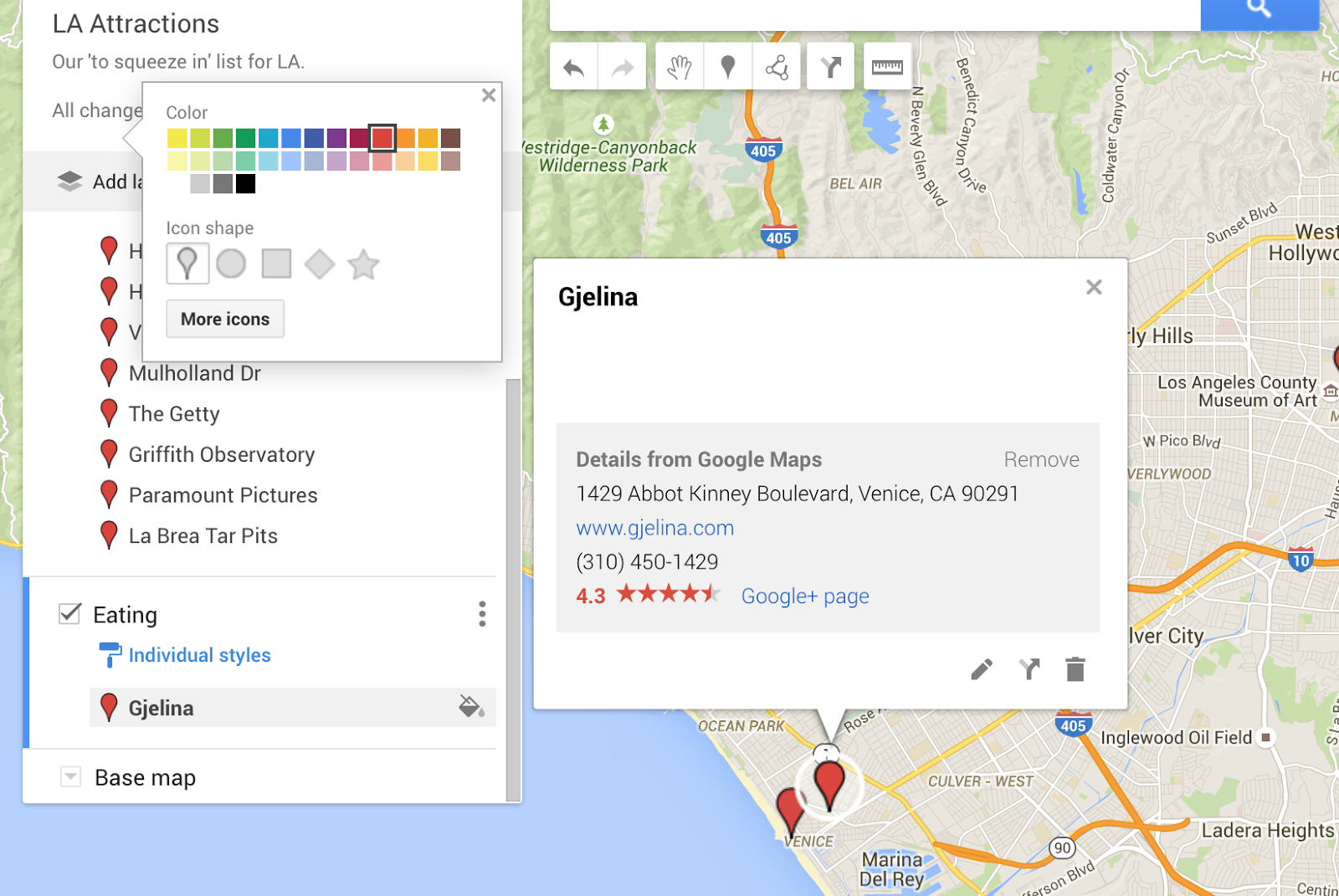The height and width of the screenshot is (896, 1339).
Task: Delete Gjelina with the trash icon
Action: [x=1075, y=669]
